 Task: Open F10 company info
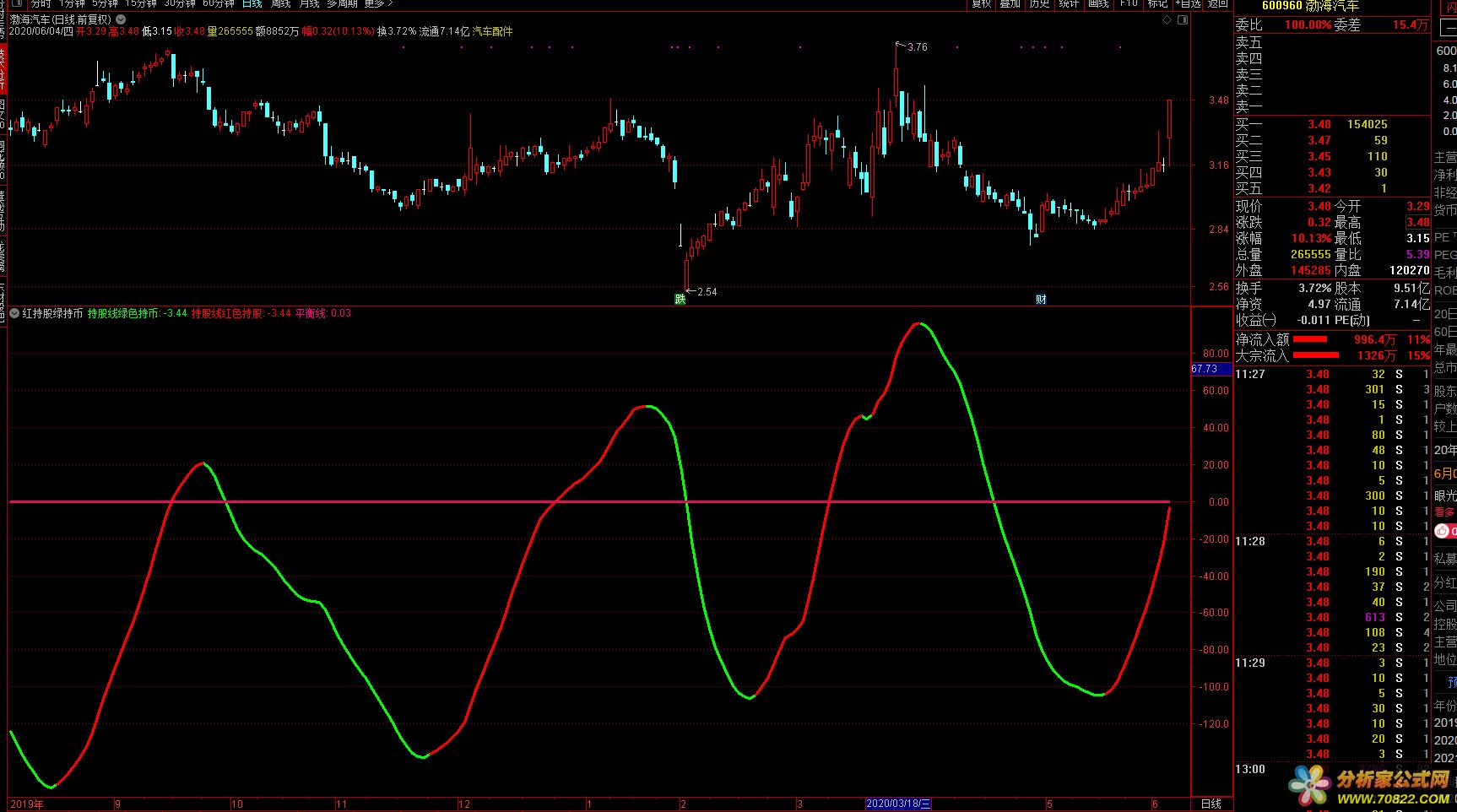(1128, 3)
